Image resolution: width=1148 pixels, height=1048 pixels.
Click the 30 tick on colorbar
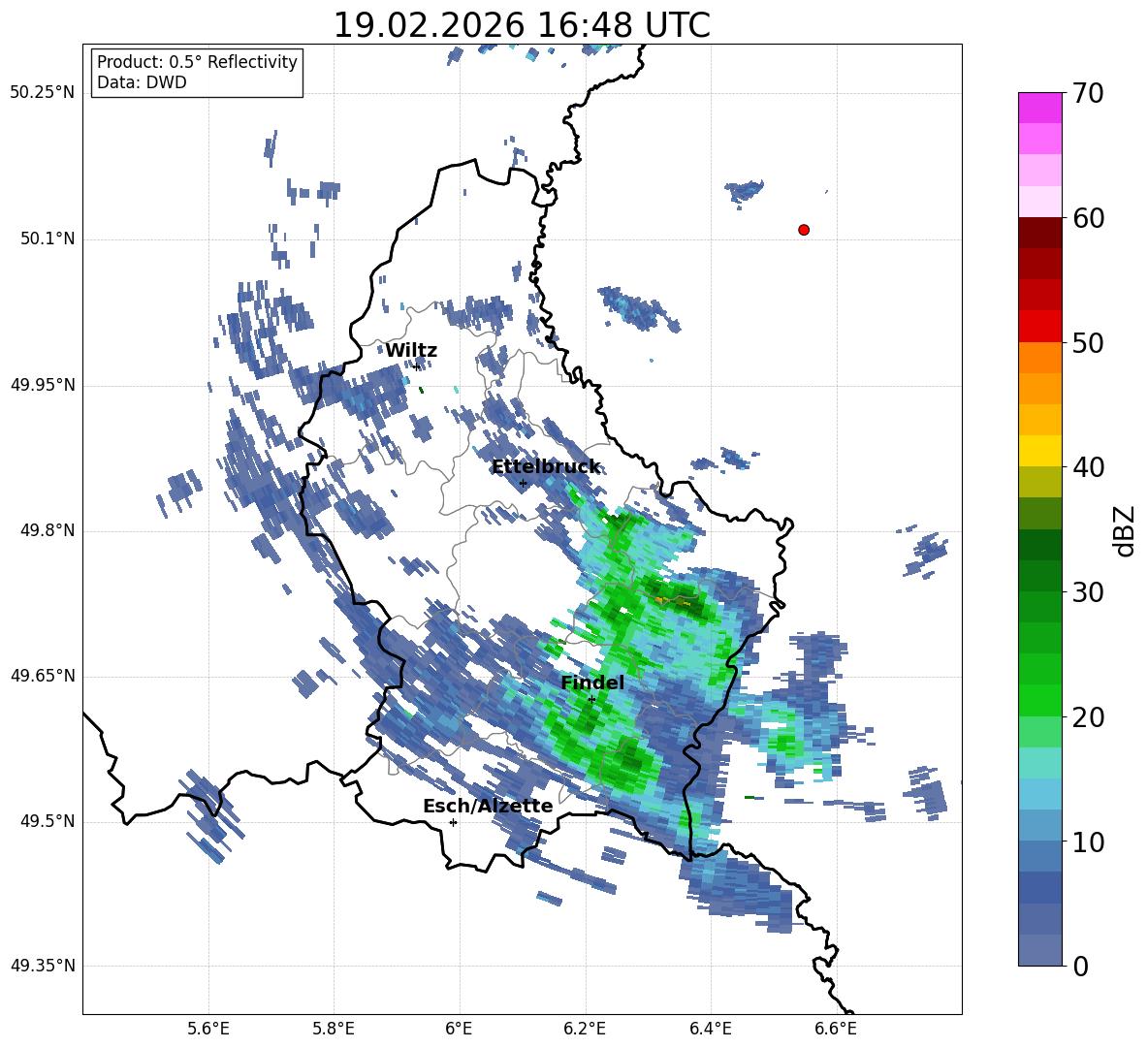[x=1087, y=592]
